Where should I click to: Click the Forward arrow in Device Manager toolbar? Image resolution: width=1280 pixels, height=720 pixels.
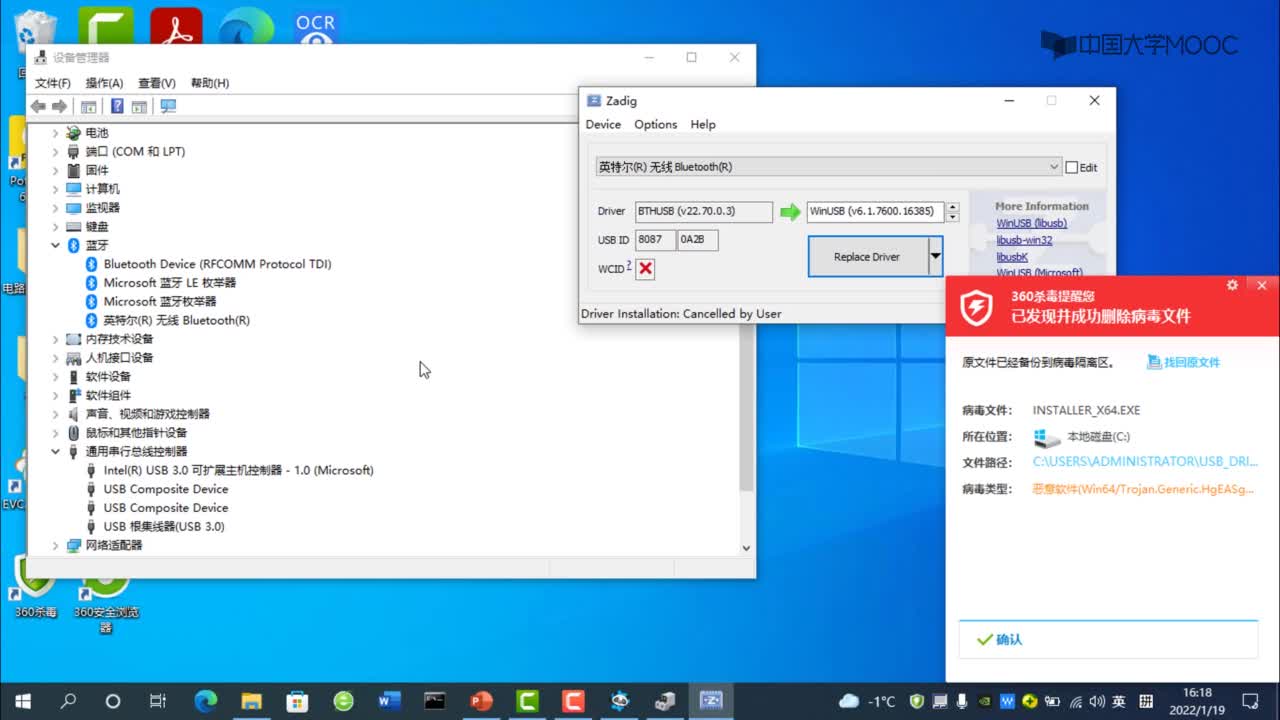[x=59, y=106]
